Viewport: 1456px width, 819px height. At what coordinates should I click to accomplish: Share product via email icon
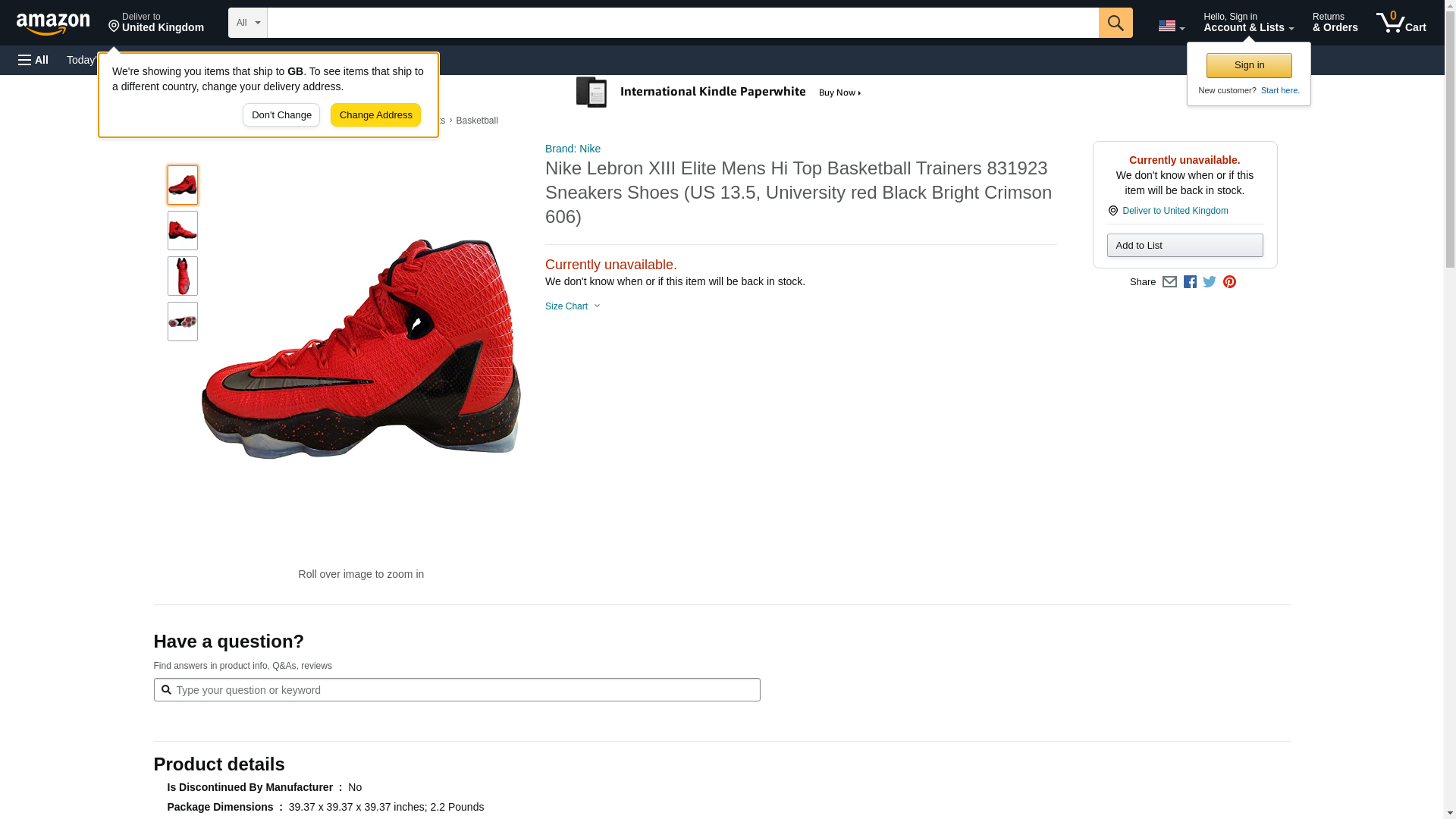[x=1169, y=282]
